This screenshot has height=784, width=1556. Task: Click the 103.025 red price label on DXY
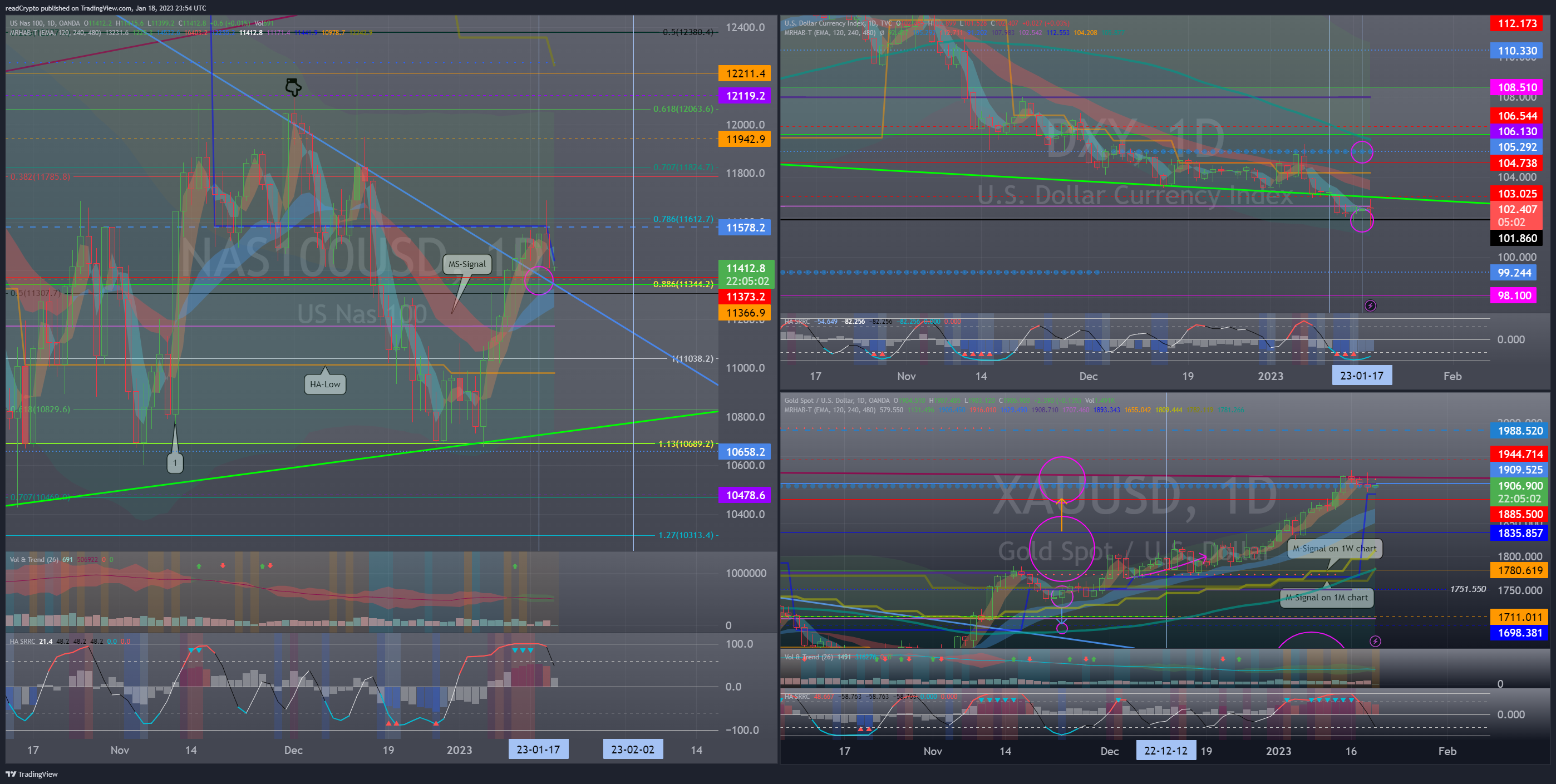pos(1516,194)
